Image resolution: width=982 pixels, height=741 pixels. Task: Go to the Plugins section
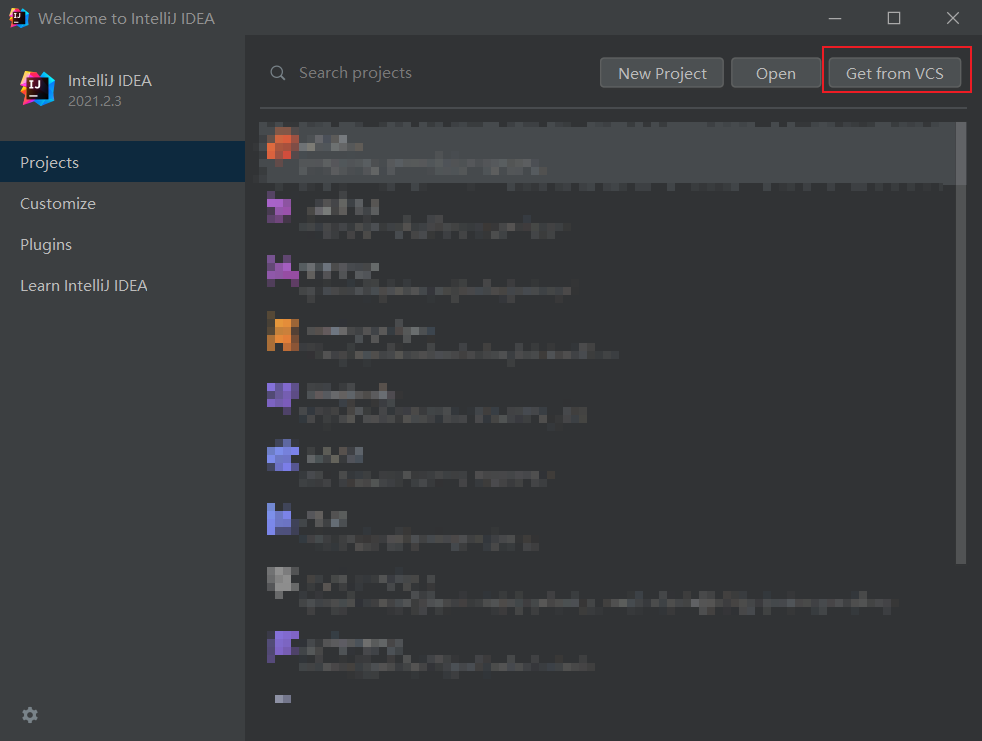click(46, 244)
